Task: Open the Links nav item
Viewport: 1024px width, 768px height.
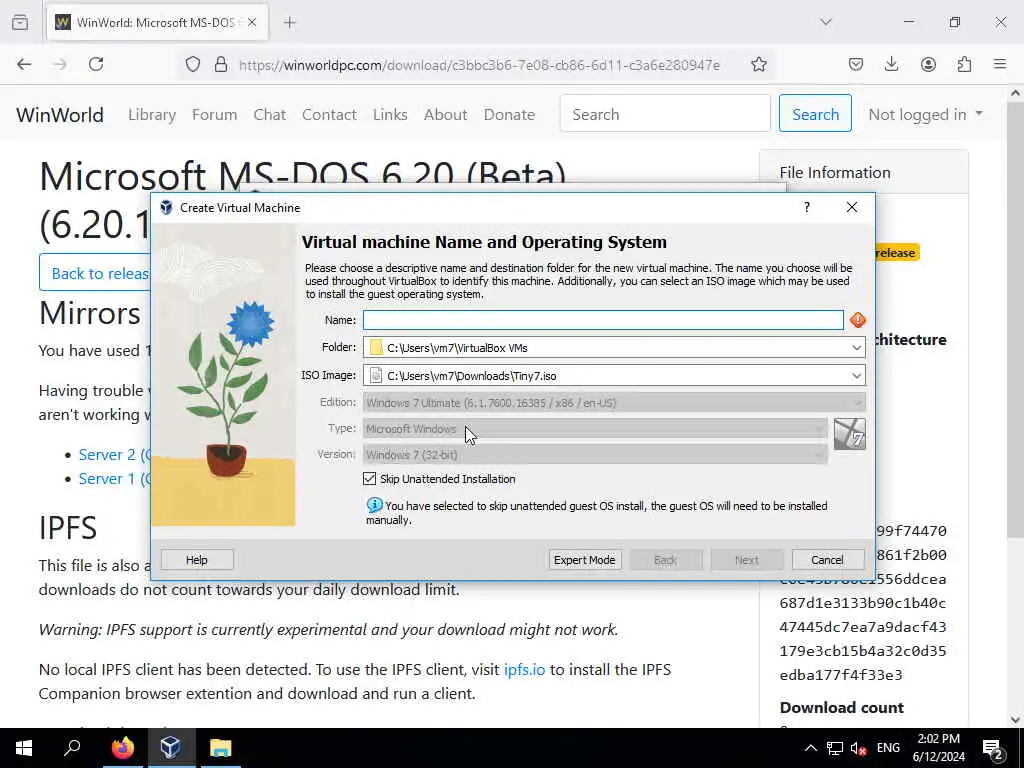Action: click(390, 114)
